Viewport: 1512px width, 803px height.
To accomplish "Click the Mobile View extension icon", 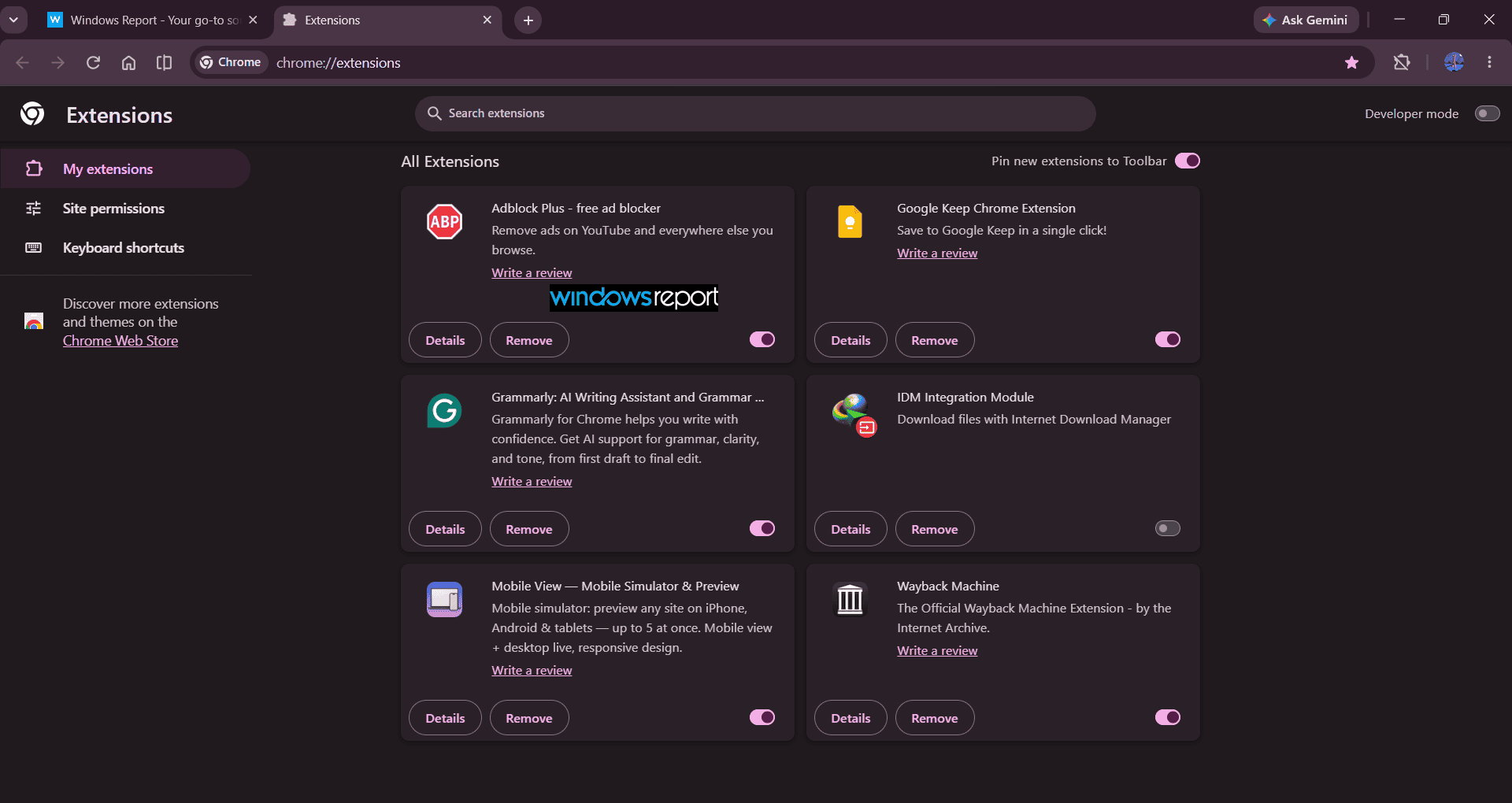I will 444,600.
